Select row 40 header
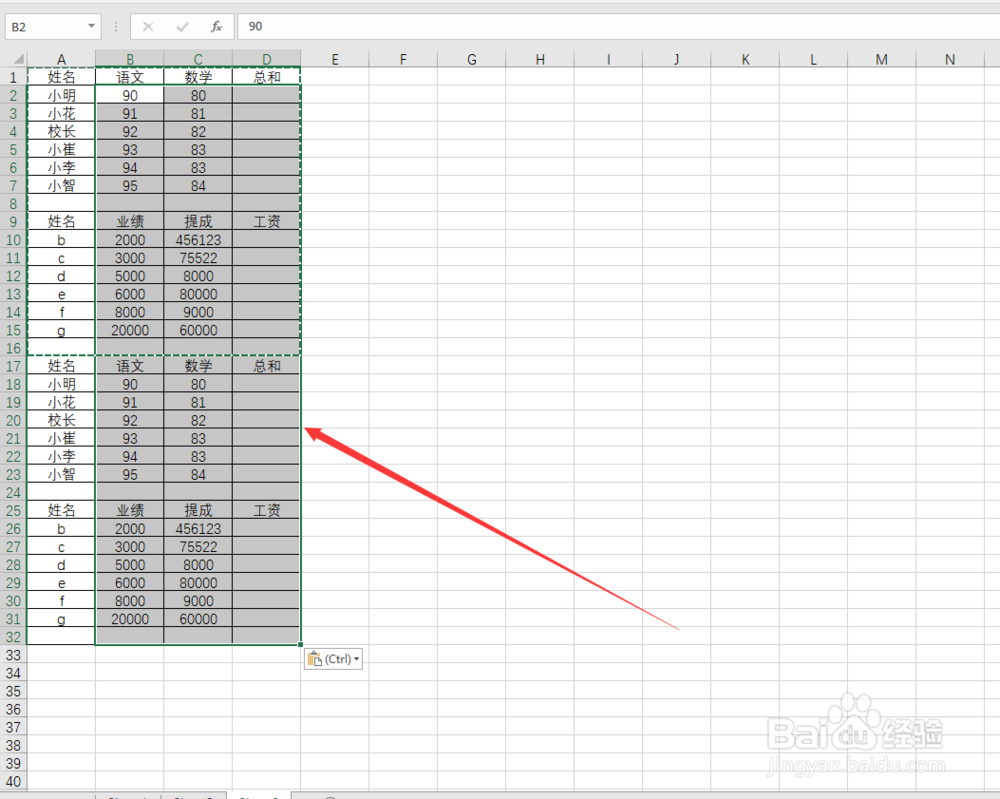The width and height of the screenshot is (1000, 799). coord(13,781)
